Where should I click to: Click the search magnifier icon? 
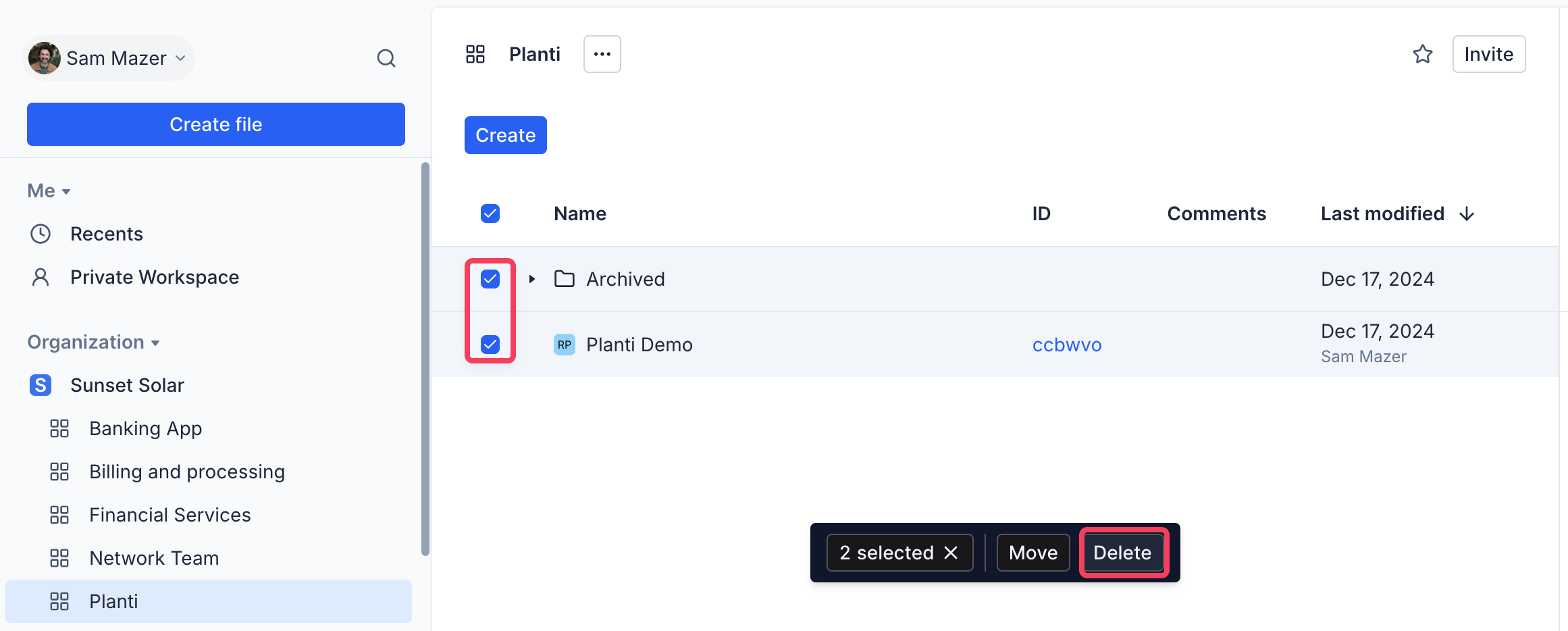click(386, 58)
